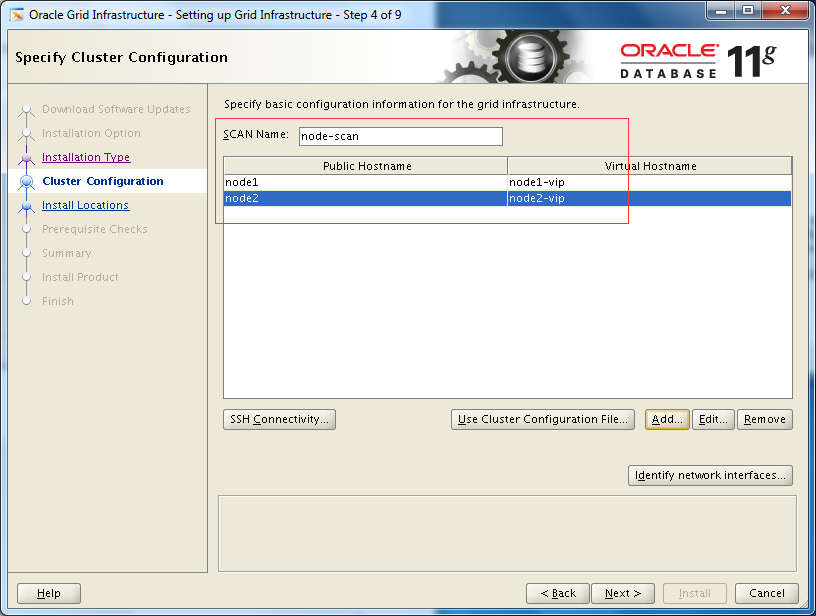Select the Cluster Configuration step
The height and width of the screenshot is (616, 816).
pos(103,181)
